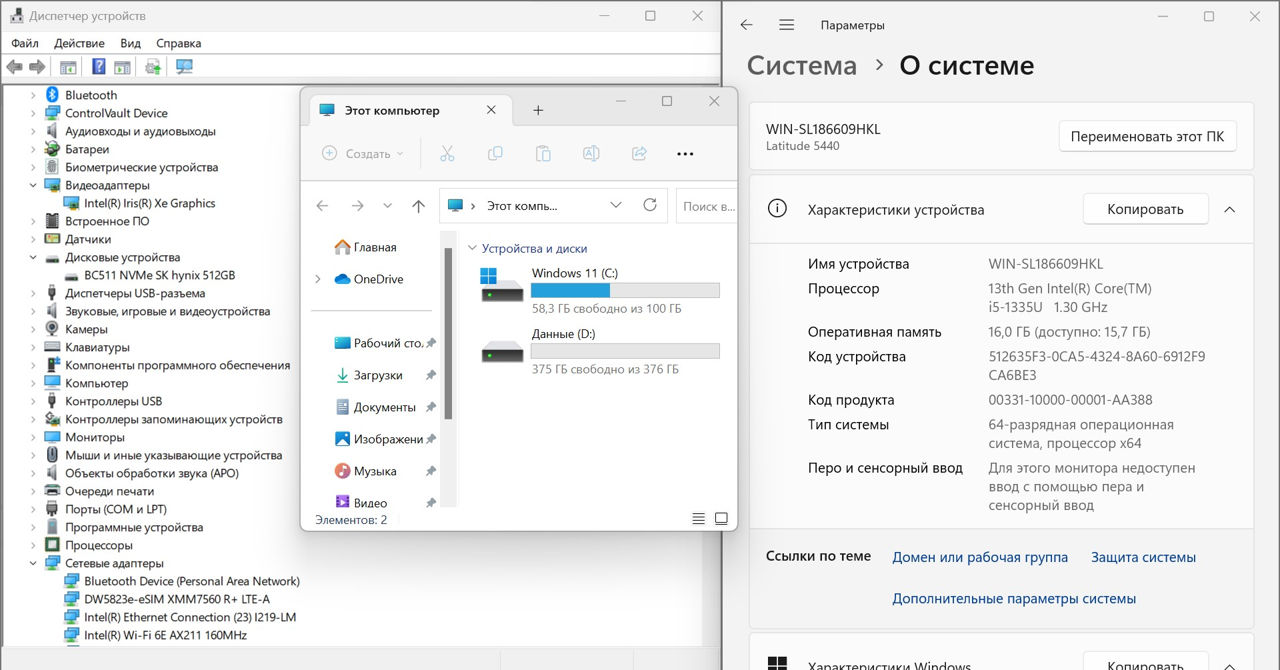Go up one folder with the up arrow

coord(418,206)
